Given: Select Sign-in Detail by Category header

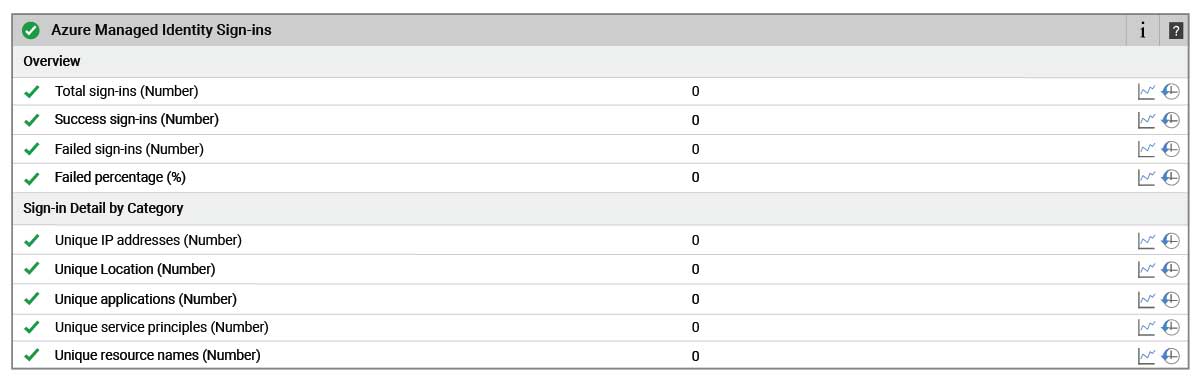Looking at the screenshot, I should (x=599, y=208).
